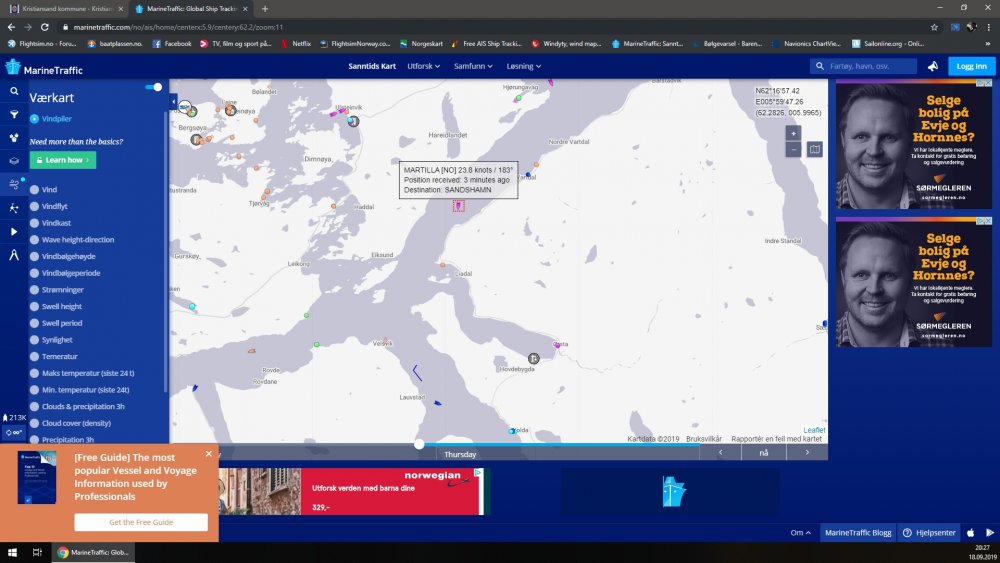This screenshot has height=563, width=1000.
Task: Click the infinity range indicator button
Action: [x=14, y=432]
